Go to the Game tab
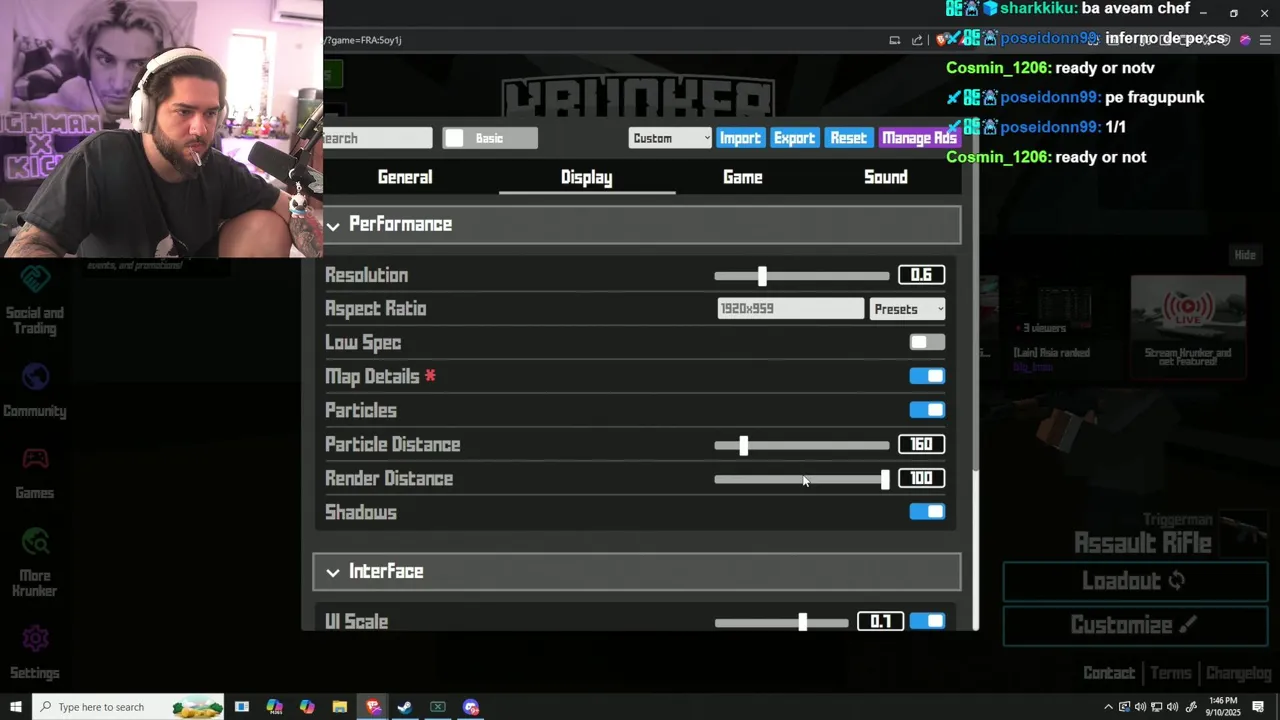Screen dimensions: 1280x720 [x=743, y=177]
